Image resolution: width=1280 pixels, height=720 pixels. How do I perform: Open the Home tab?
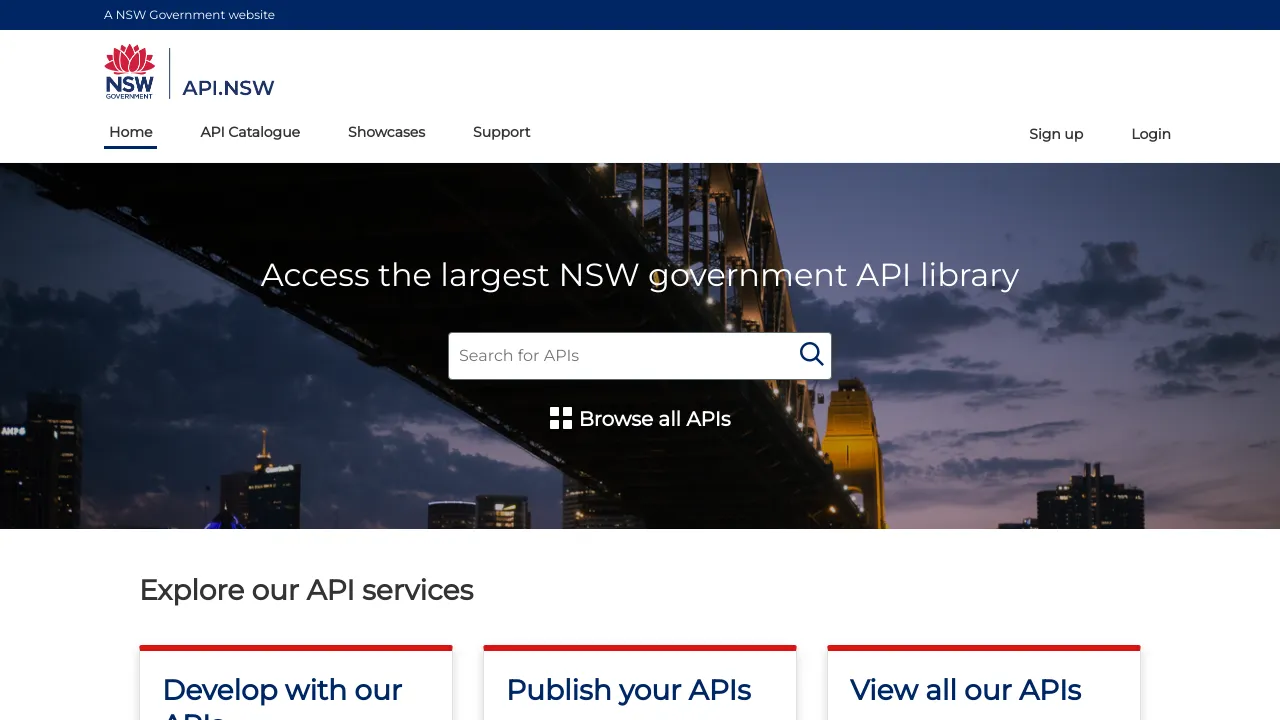[x=131, y=132]
